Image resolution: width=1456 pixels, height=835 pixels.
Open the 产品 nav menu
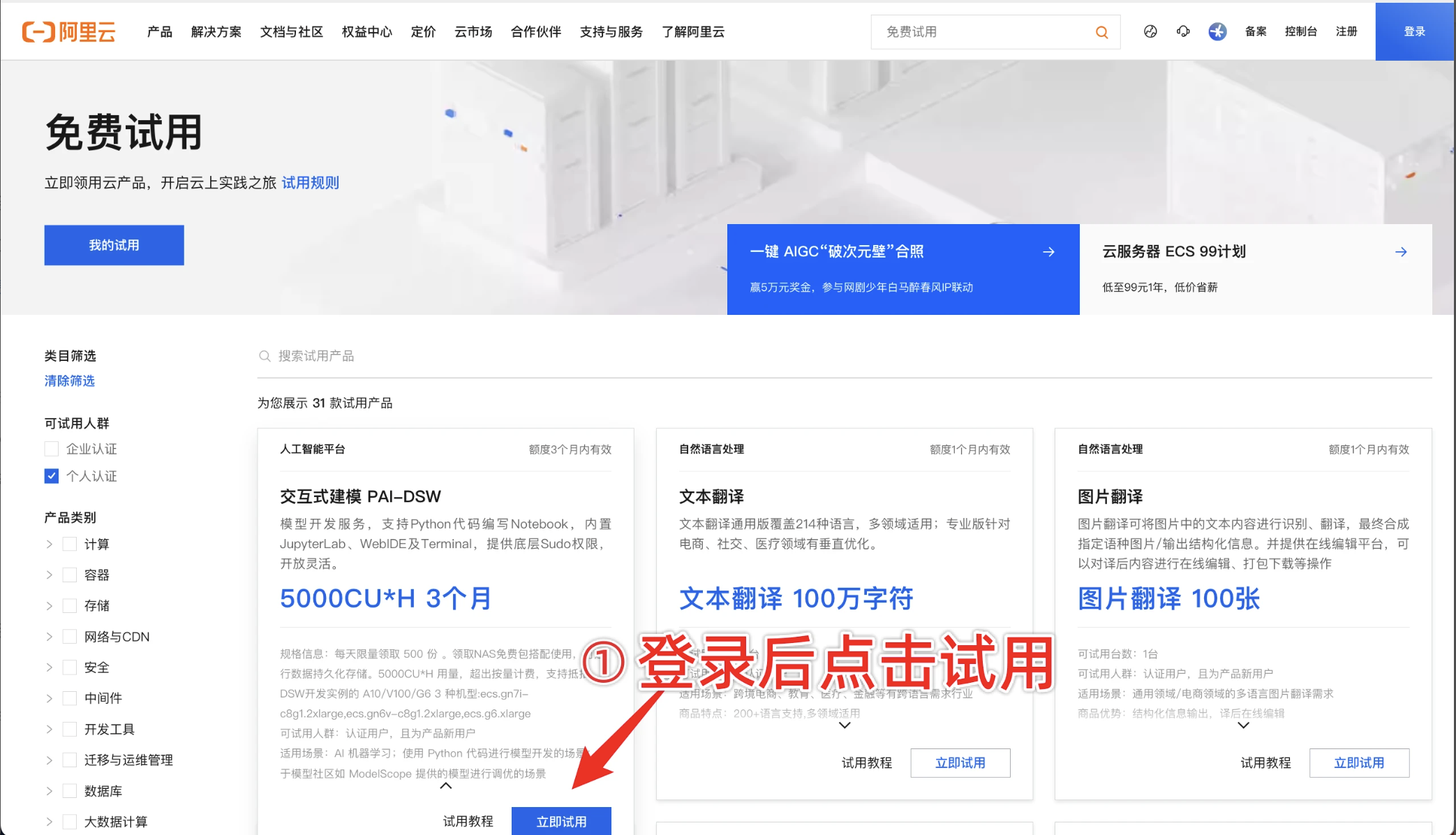click(x=159, y=32)
